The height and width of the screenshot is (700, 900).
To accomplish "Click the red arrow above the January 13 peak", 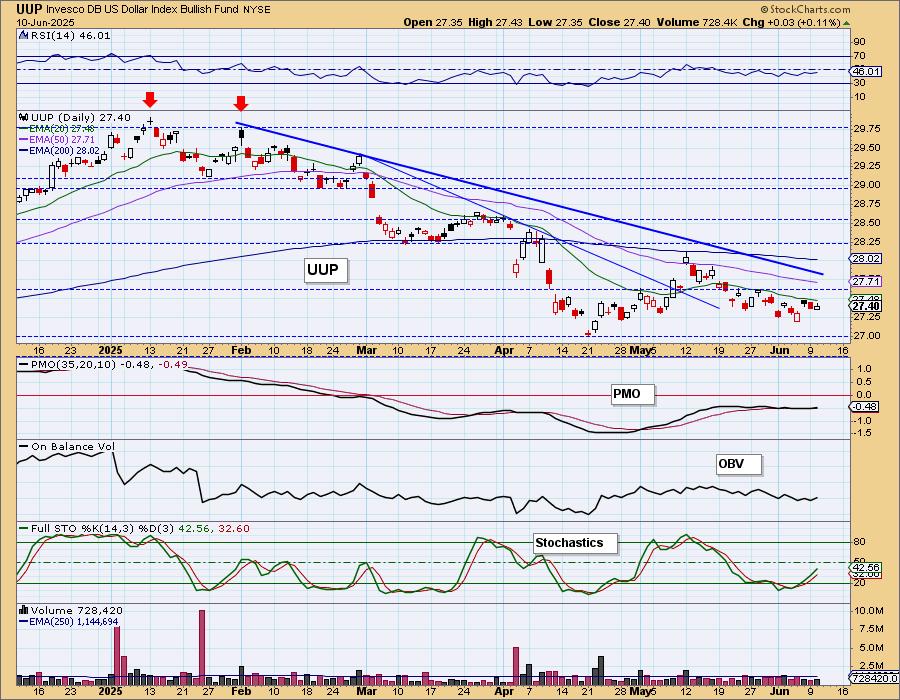I will pos(150,100).
